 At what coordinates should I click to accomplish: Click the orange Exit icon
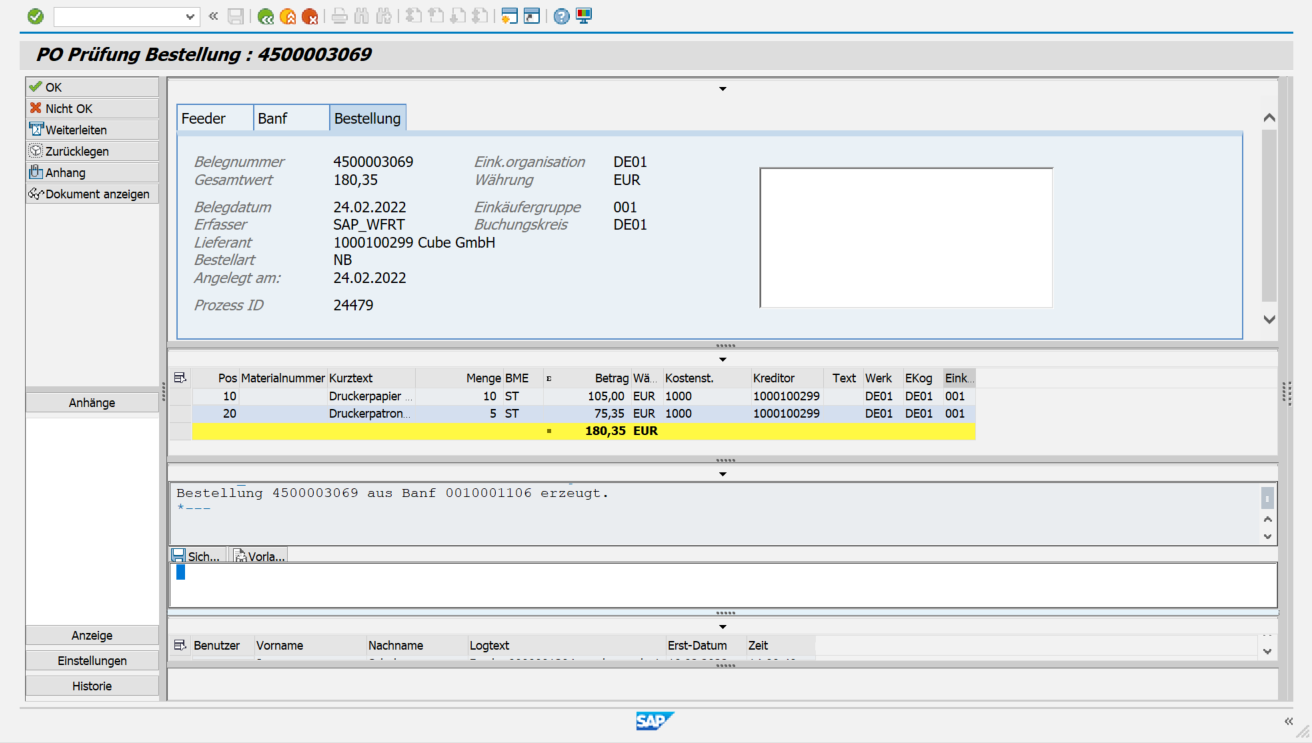[288, 16]
